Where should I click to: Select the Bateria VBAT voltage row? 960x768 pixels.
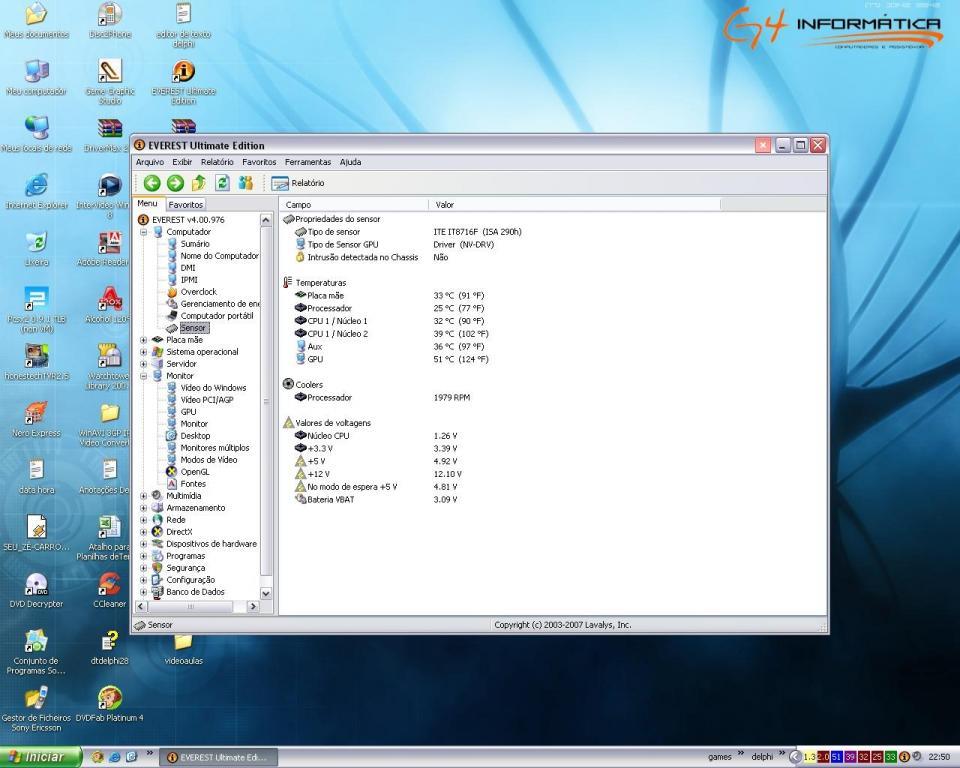click(376, 500)
